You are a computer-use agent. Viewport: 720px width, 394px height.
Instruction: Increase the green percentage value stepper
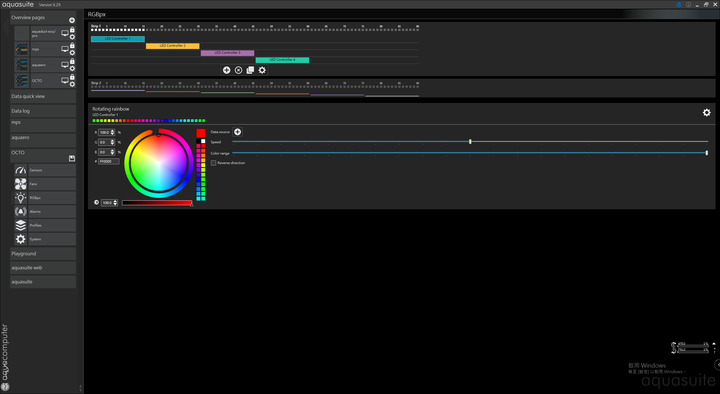click(x=112, y=141)
